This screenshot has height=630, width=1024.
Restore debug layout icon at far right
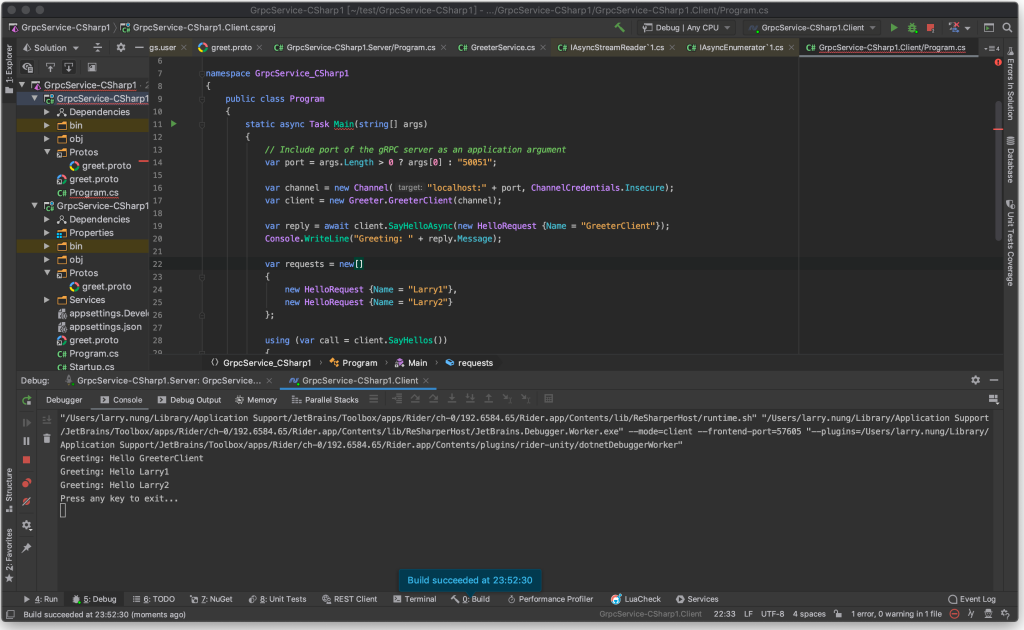pos(993,400)
